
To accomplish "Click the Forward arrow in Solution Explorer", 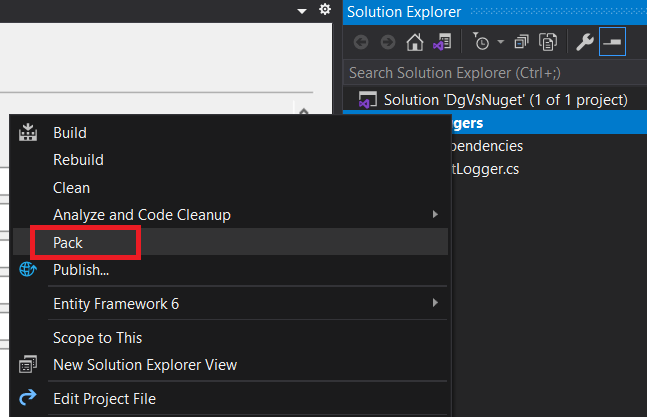I will 388,42.
